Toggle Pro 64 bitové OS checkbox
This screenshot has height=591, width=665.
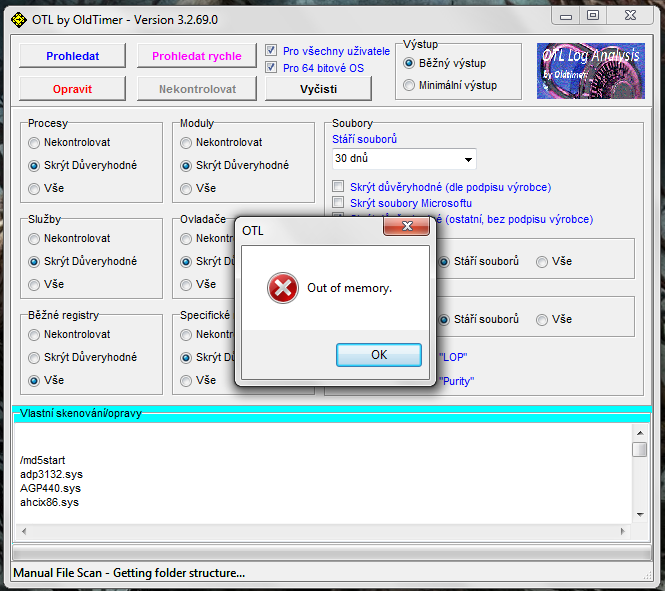[272, 67]
